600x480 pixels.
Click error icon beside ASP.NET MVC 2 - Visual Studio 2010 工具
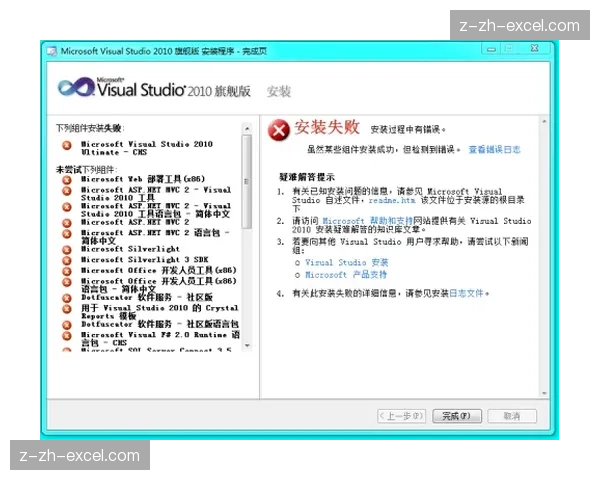click(67, 191)
